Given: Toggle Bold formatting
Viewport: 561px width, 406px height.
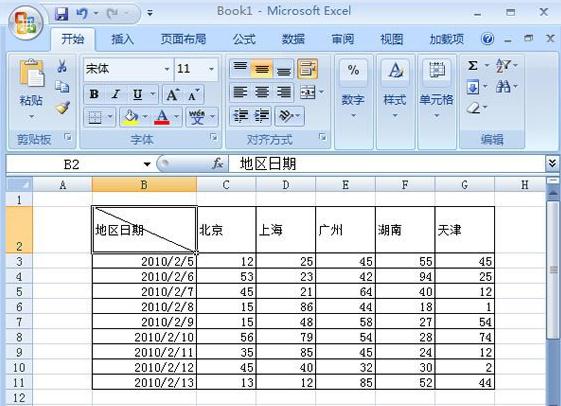Looking at the screenshot, I should coord(94,94).
